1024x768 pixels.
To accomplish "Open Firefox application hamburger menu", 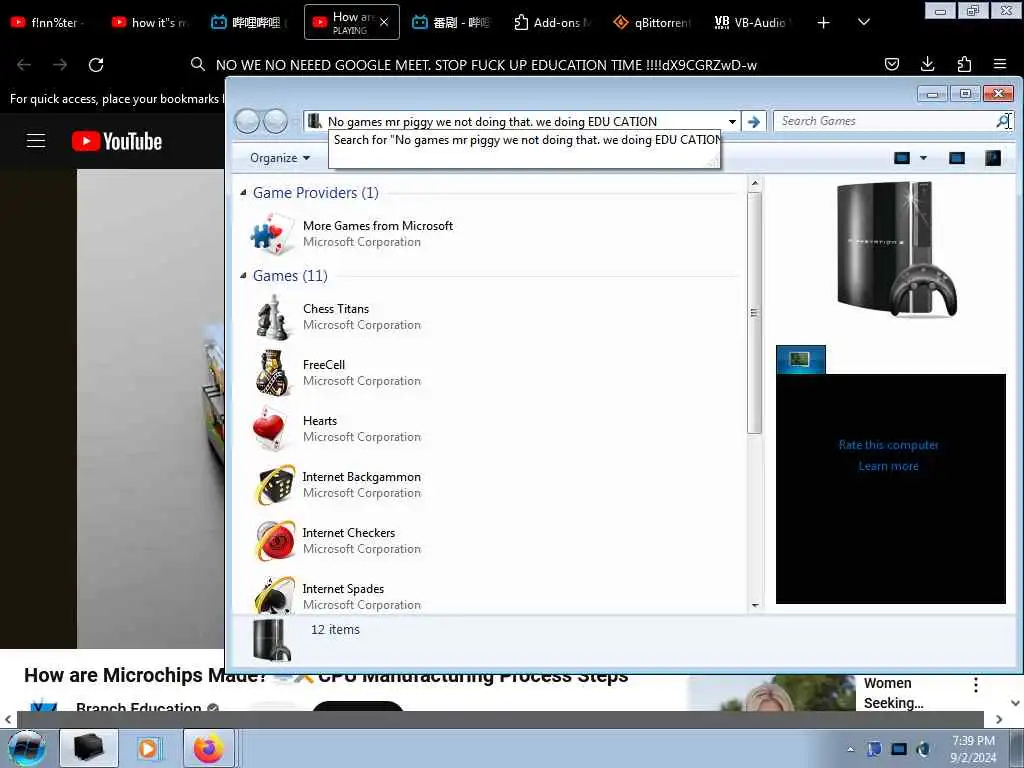I will click(x=1000, y=64).
